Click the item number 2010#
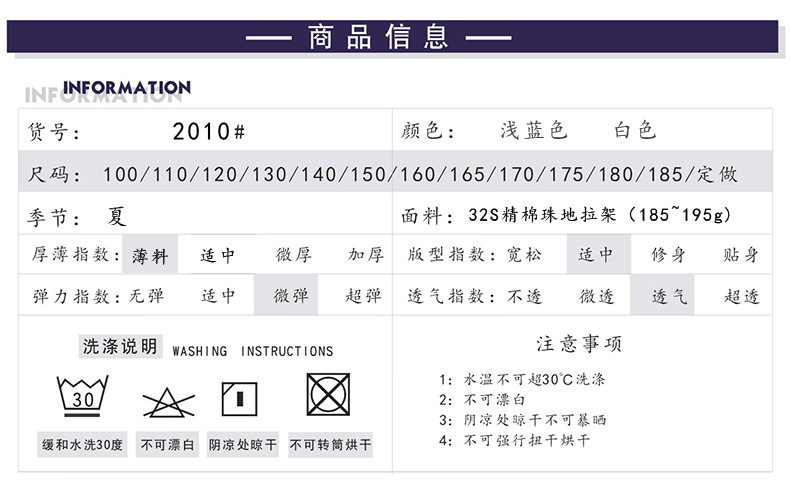The width and height of the screenshot is (790, 488). [x=209, y=131]
